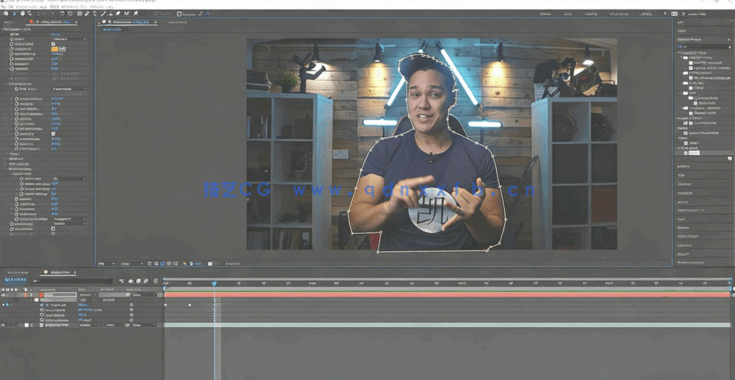Open blending mode dropdown of bottom layer
735x380 pixels.
pos(88,325)
